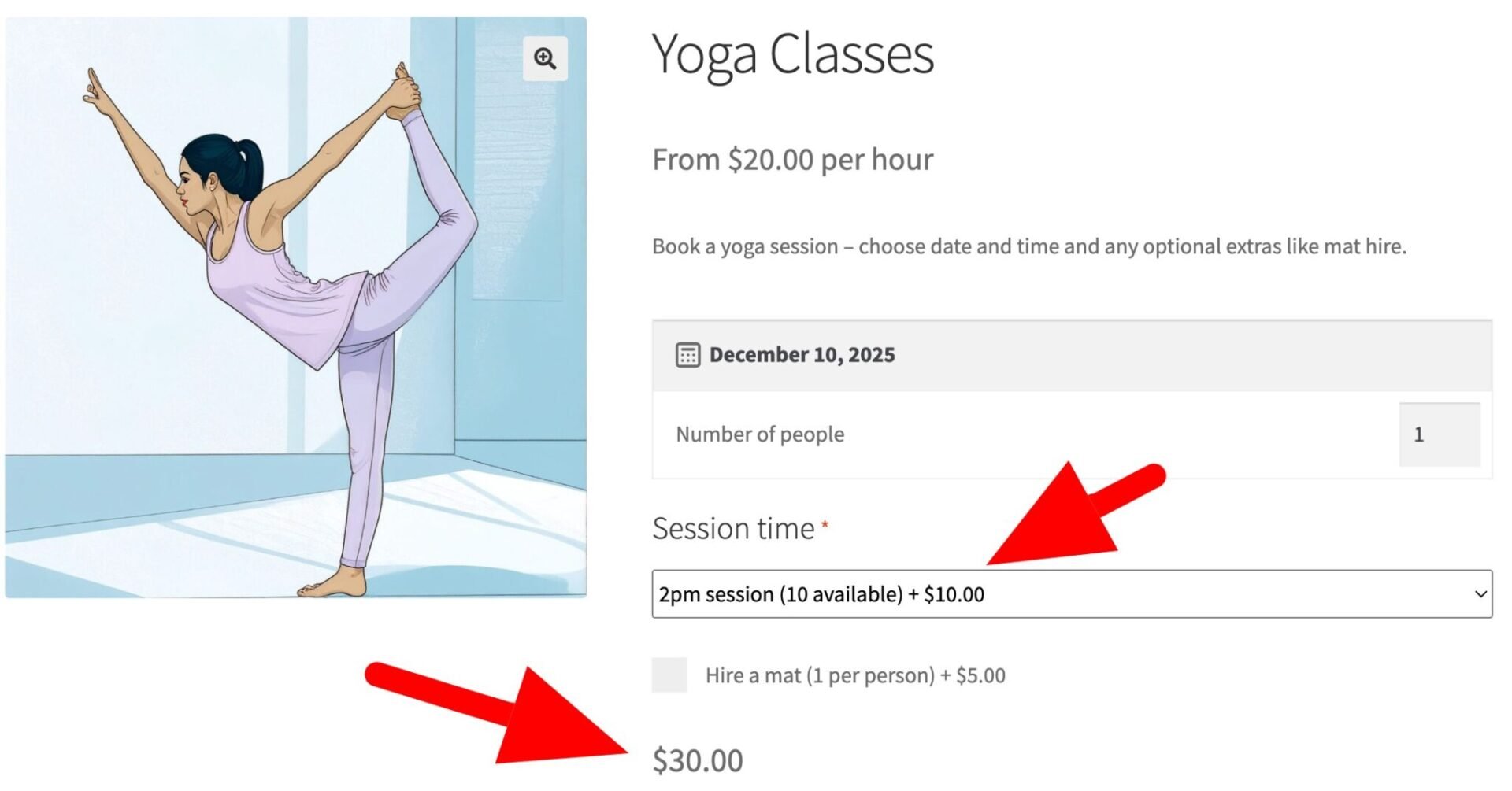Image resolution: width=1512 pixels, height=791 pixels.
Task: Click the $30.00 total price
Action: (698, 759)
